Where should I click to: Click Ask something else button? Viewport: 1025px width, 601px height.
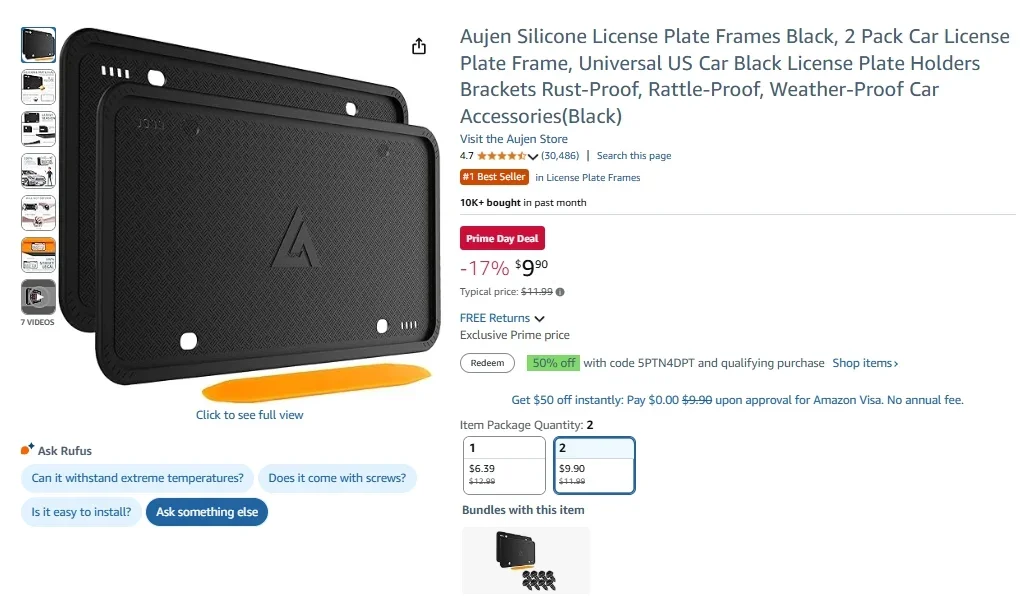pyautogui.click(x=206, y=512)
